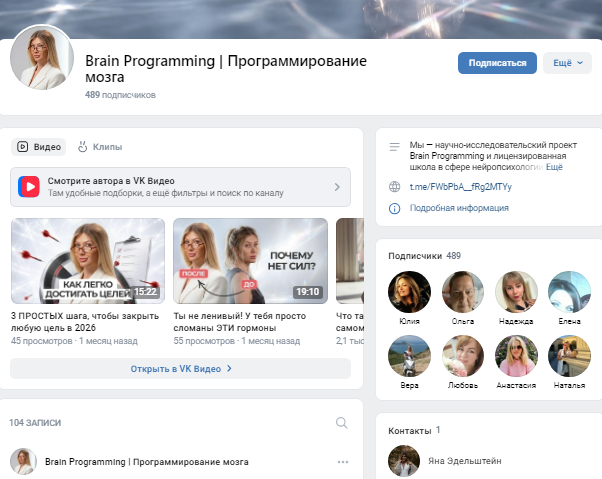
Task: Click the 19:10 duration badge on second video
Action: click(308, 292)
